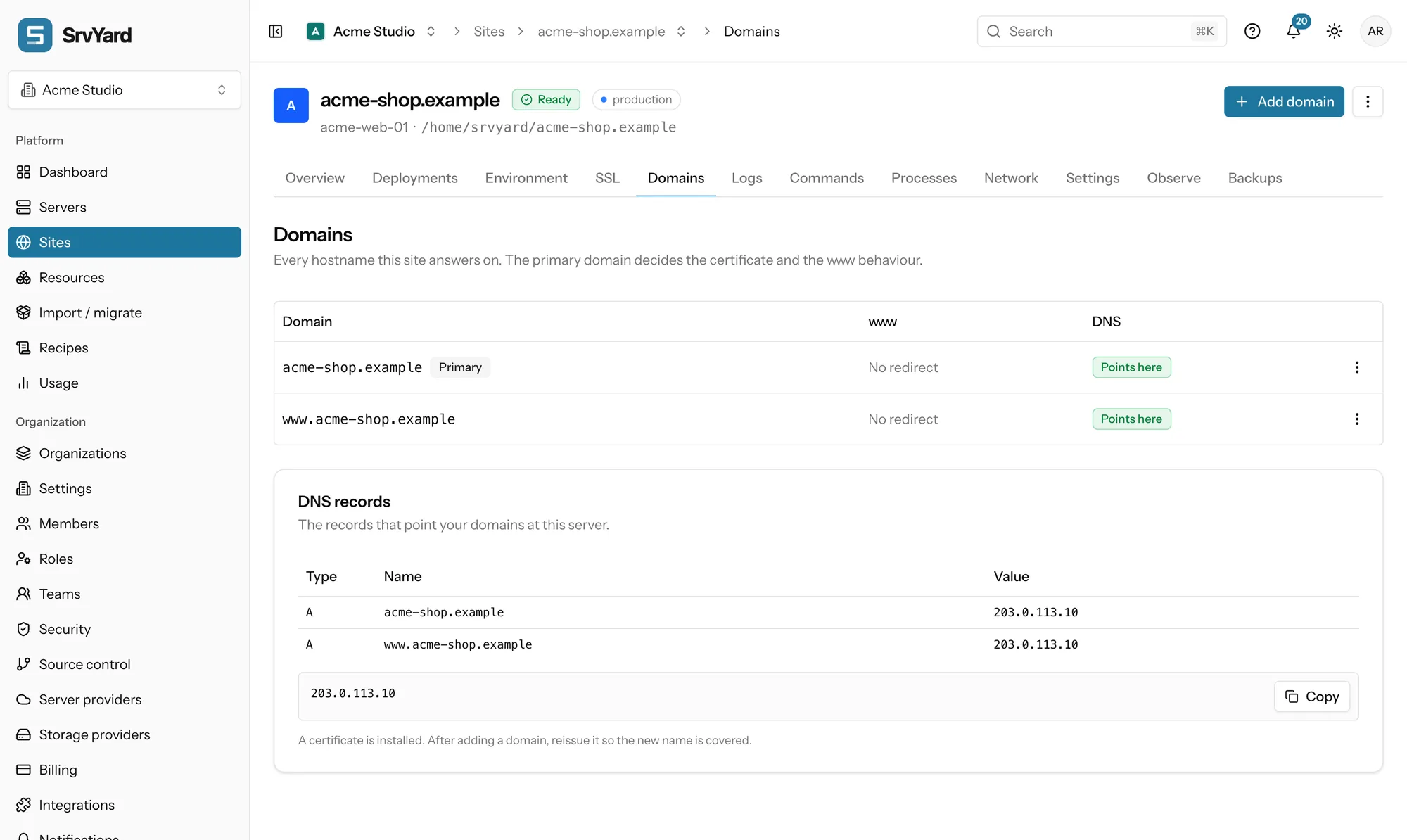Click the Search input field
The width and height of the screenshot is (1407, 840).
(1102, 32)
